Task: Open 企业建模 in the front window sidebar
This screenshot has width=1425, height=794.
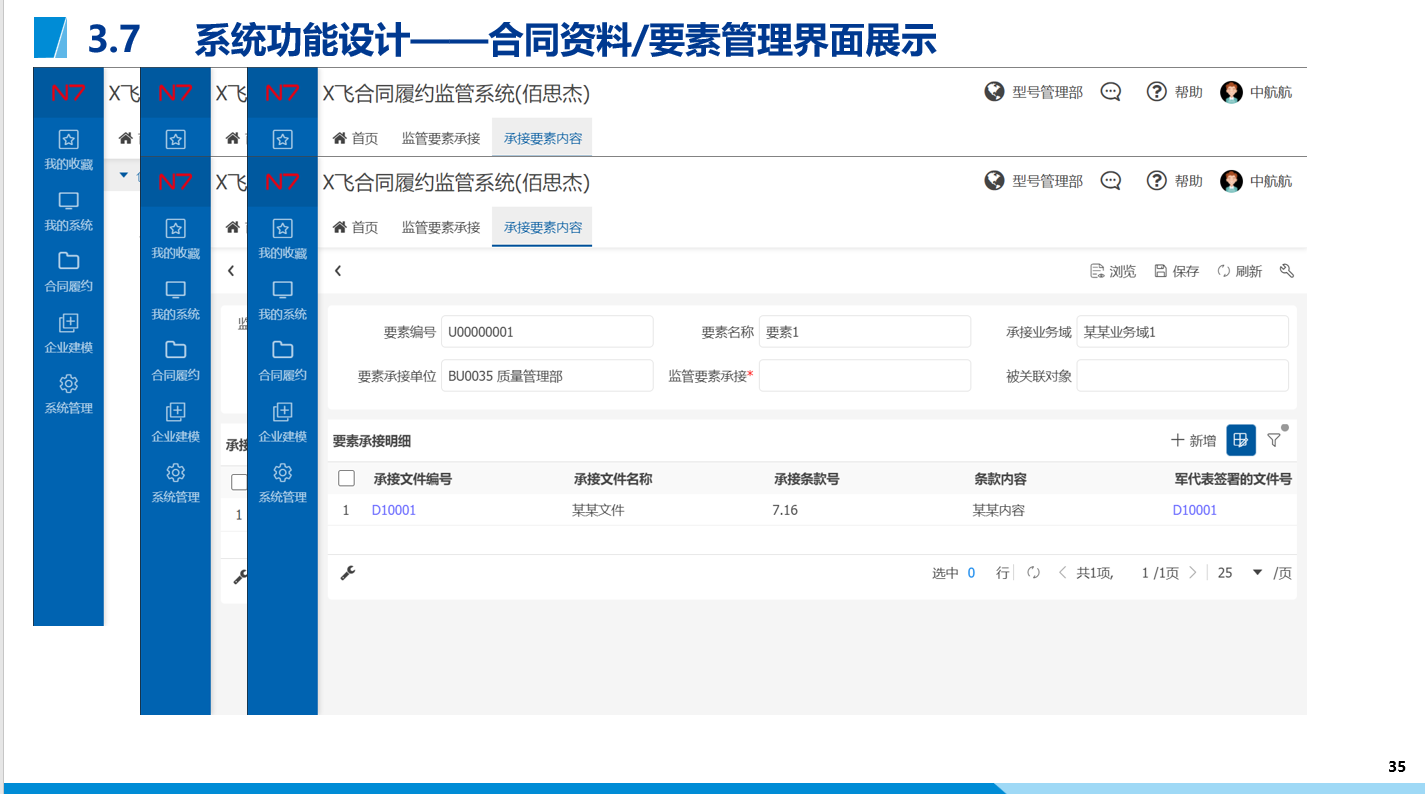Action: tap(282, 421)
